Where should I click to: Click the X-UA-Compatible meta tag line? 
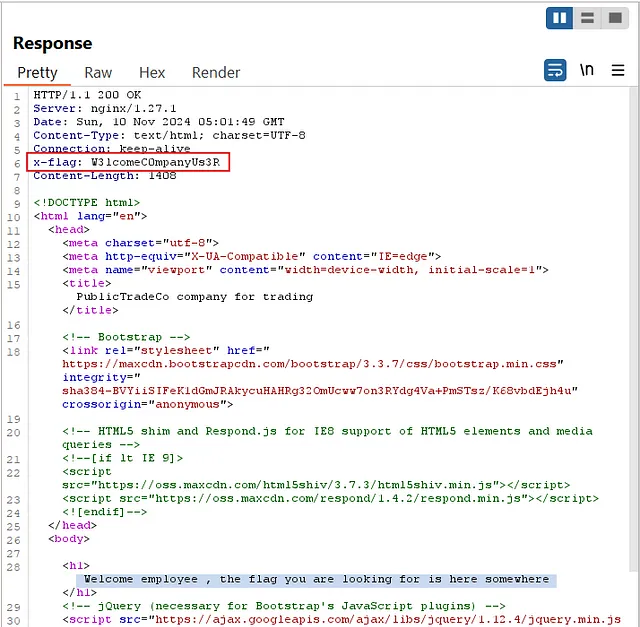tap(251, 256)
